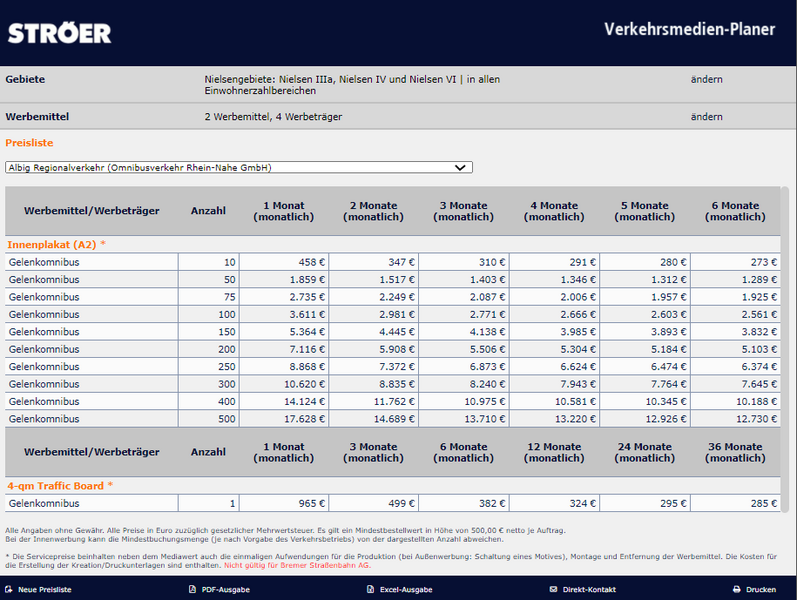Click the Direkt-Kontakt envelope icon
Viewport: 797px width, 600px height.
point(553,589)
